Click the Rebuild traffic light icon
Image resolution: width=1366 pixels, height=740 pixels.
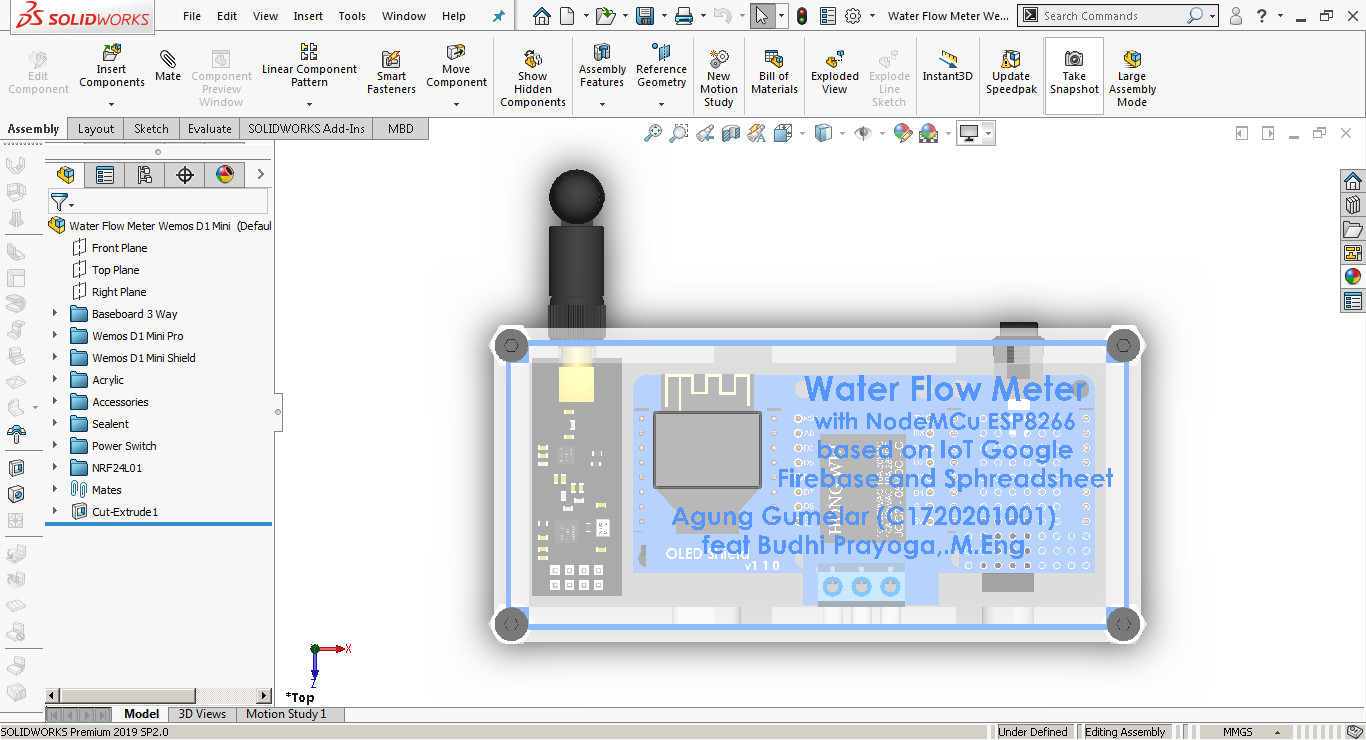point(801,16)
